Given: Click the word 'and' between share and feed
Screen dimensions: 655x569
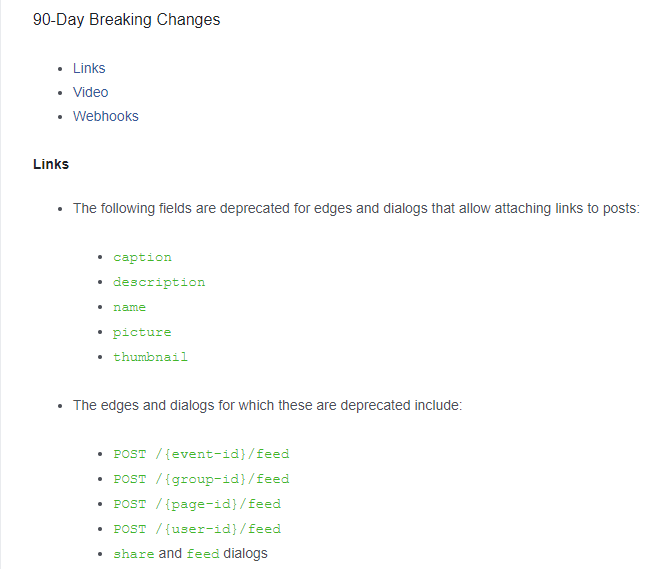Looking at the screenshot, I should [x=170, y=553].
